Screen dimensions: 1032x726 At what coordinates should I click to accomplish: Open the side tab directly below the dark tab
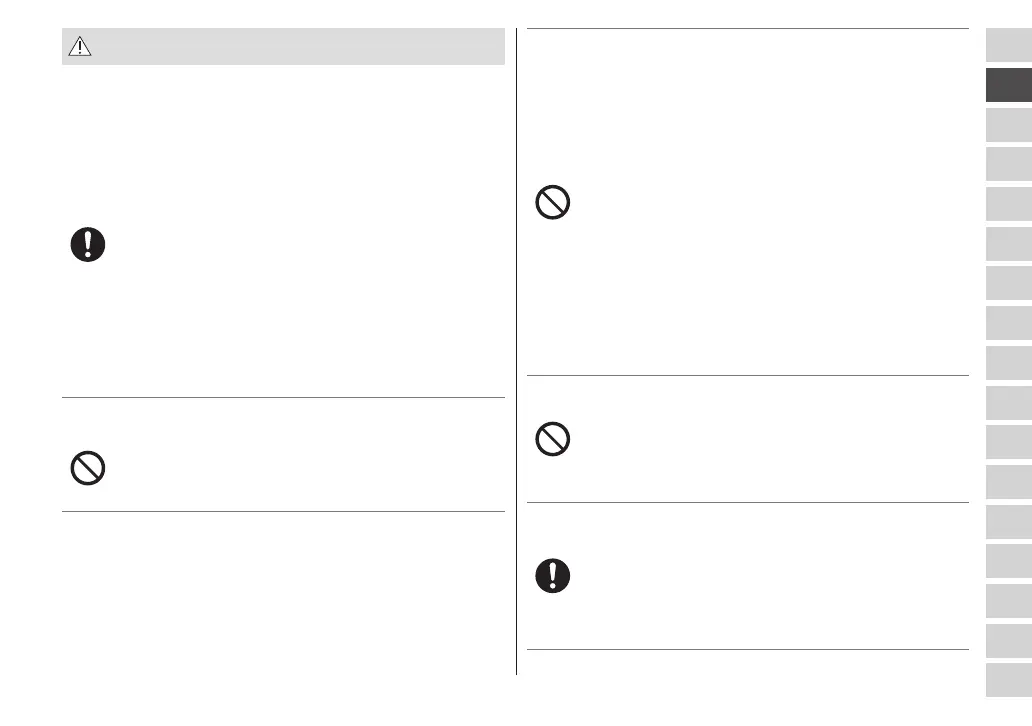pos(1008,124)
